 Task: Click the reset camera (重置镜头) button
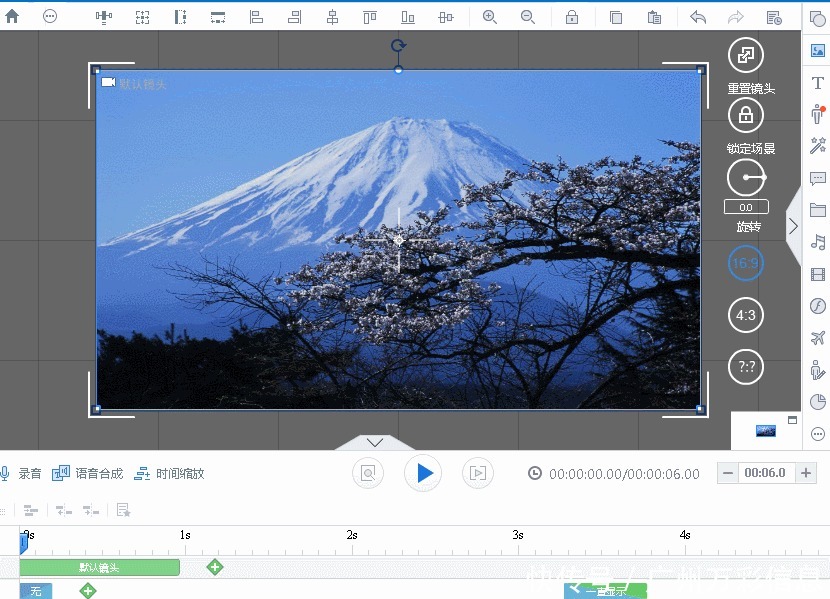coord(745,56)
